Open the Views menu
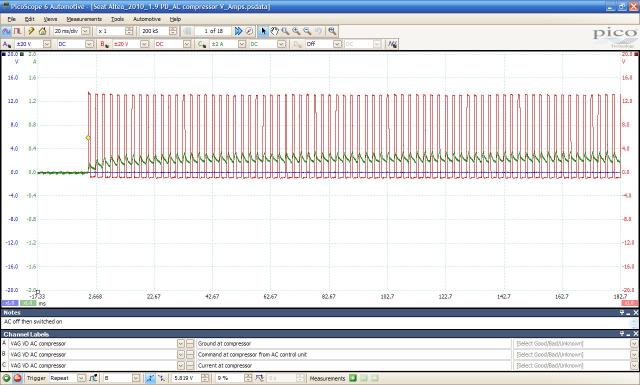This screenshot has height=385, width=640. 50,19
